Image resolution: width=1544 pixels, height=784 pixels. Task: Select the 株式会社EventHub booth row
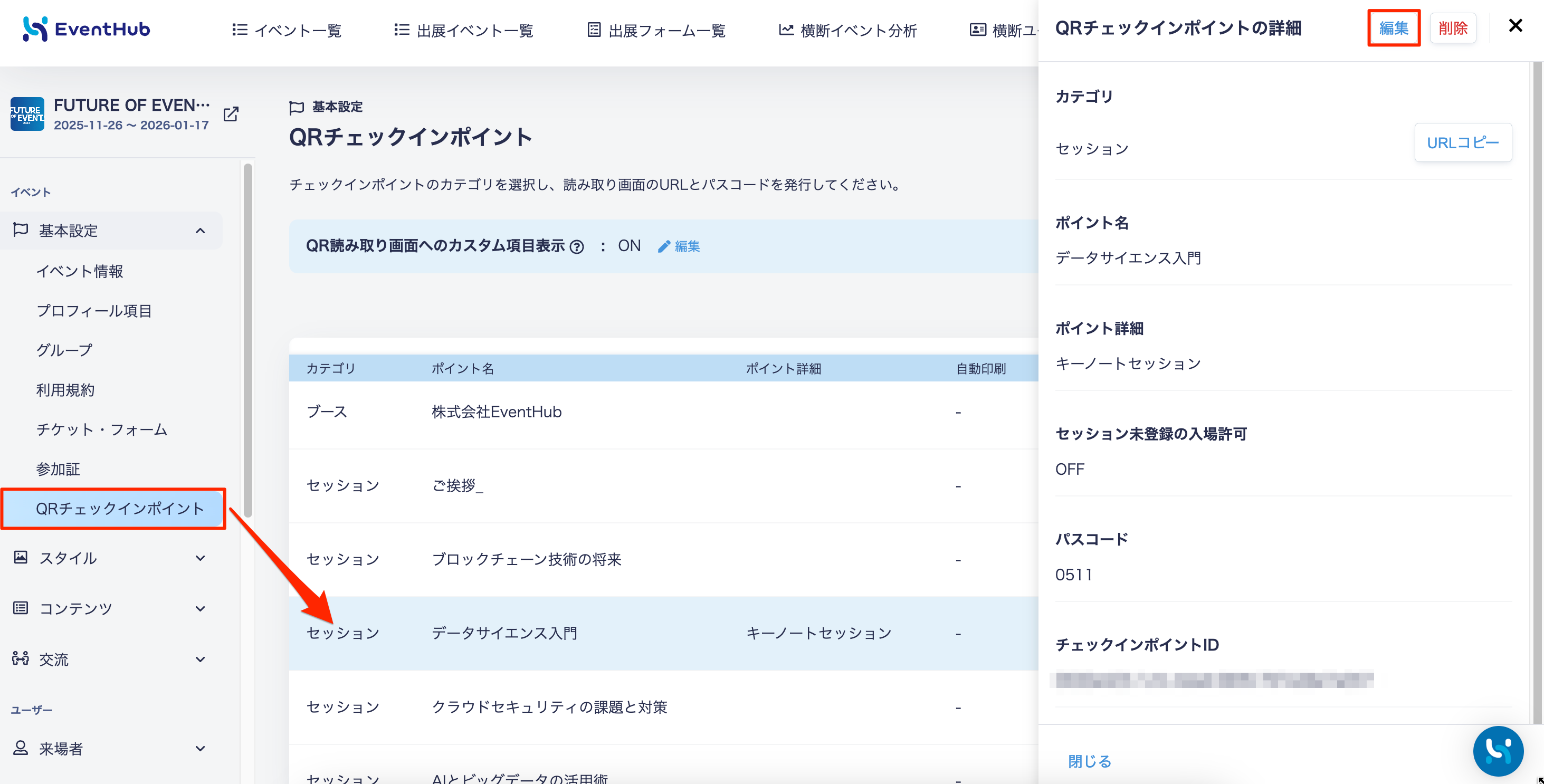point(663,413)
